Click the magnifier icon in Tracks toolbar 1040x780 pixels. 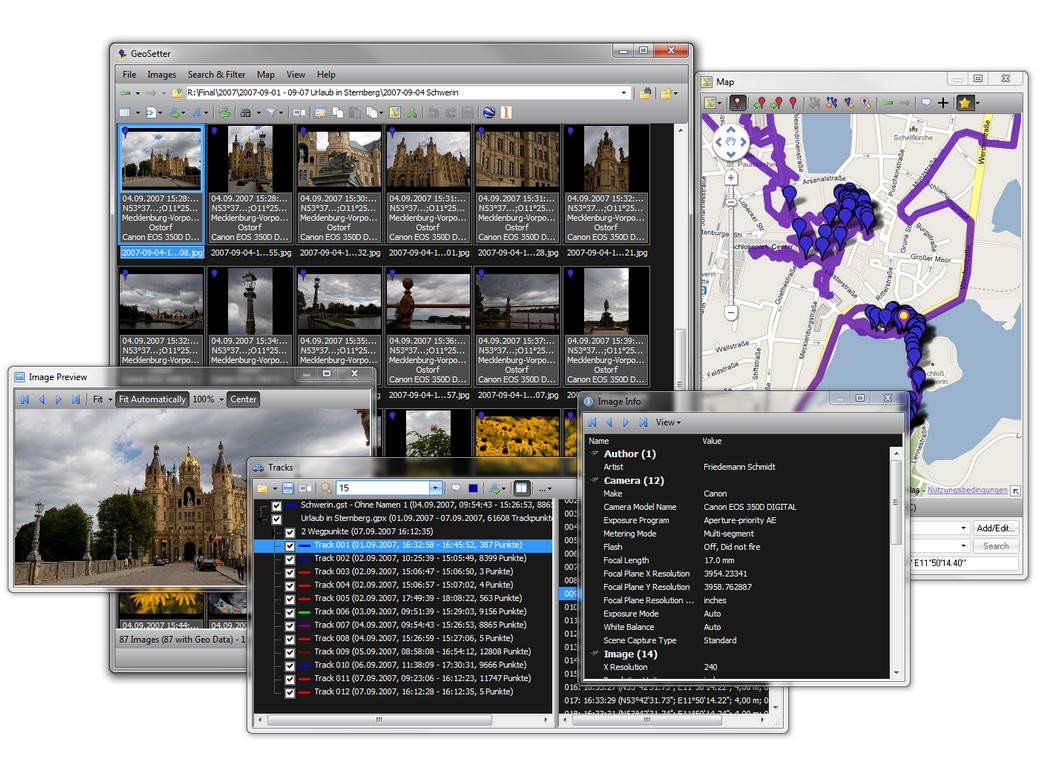(327, 488)
